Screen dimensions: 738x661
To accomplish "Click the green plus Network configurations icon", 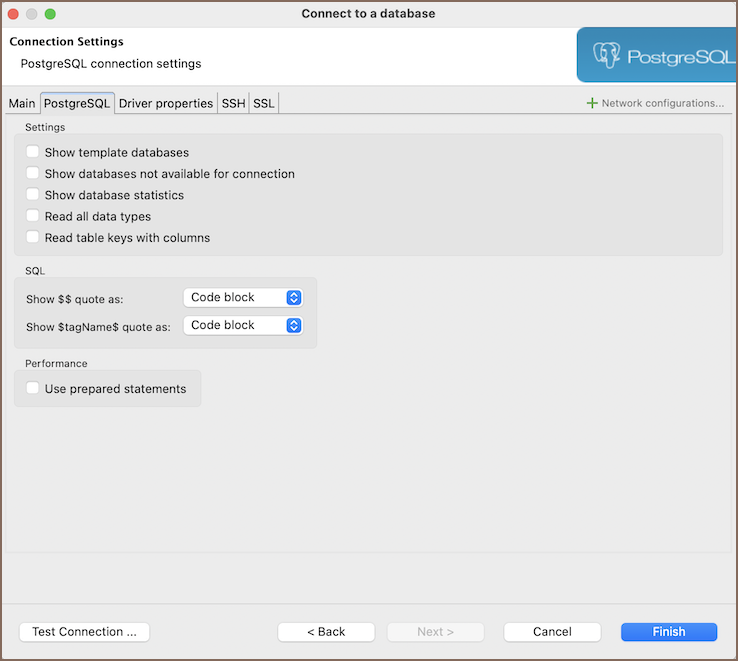I will 592,103.
